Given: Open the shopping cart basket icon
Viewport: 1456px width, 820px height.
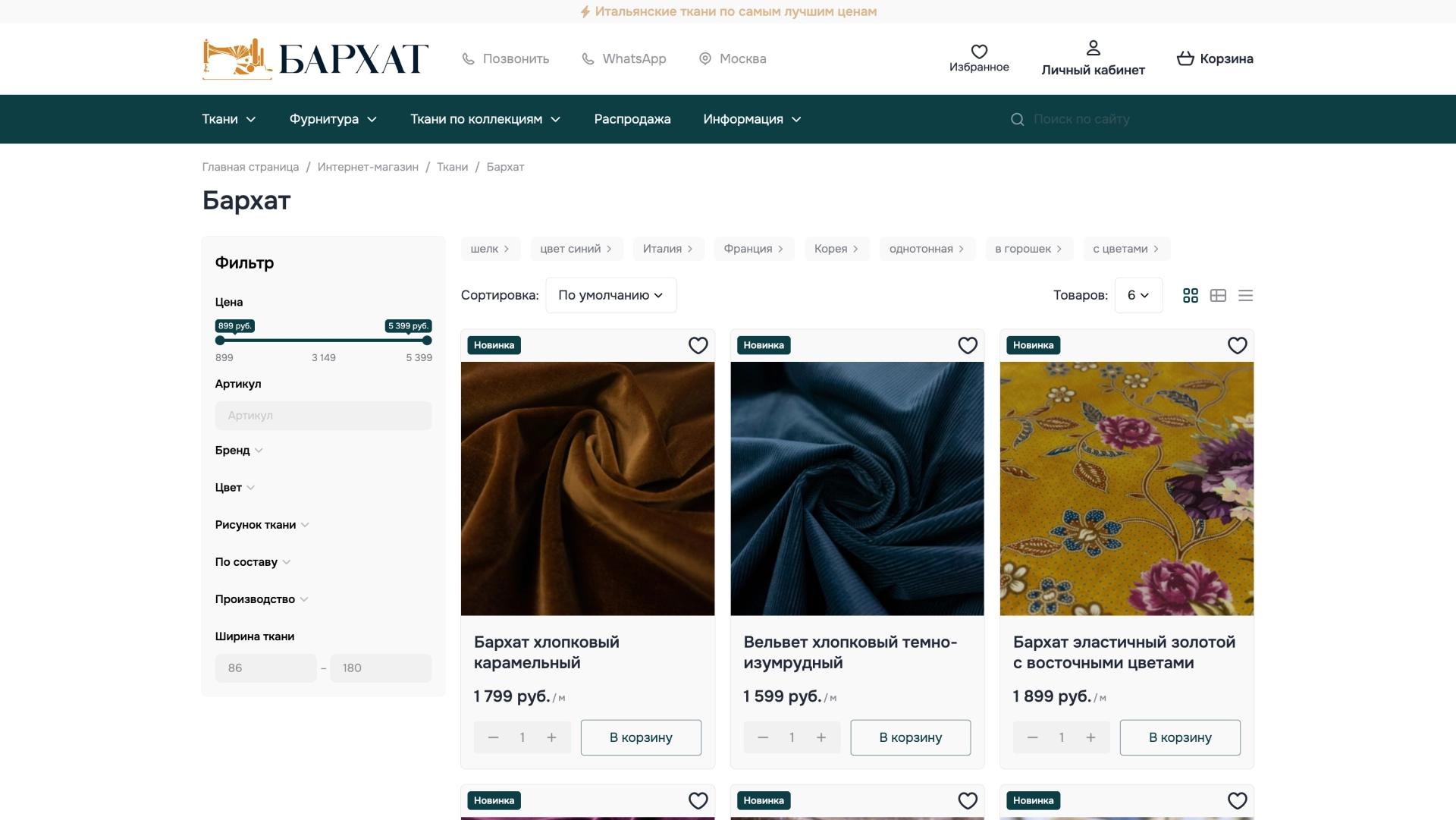Looking at the screenshot, I should pos(1185,58).
